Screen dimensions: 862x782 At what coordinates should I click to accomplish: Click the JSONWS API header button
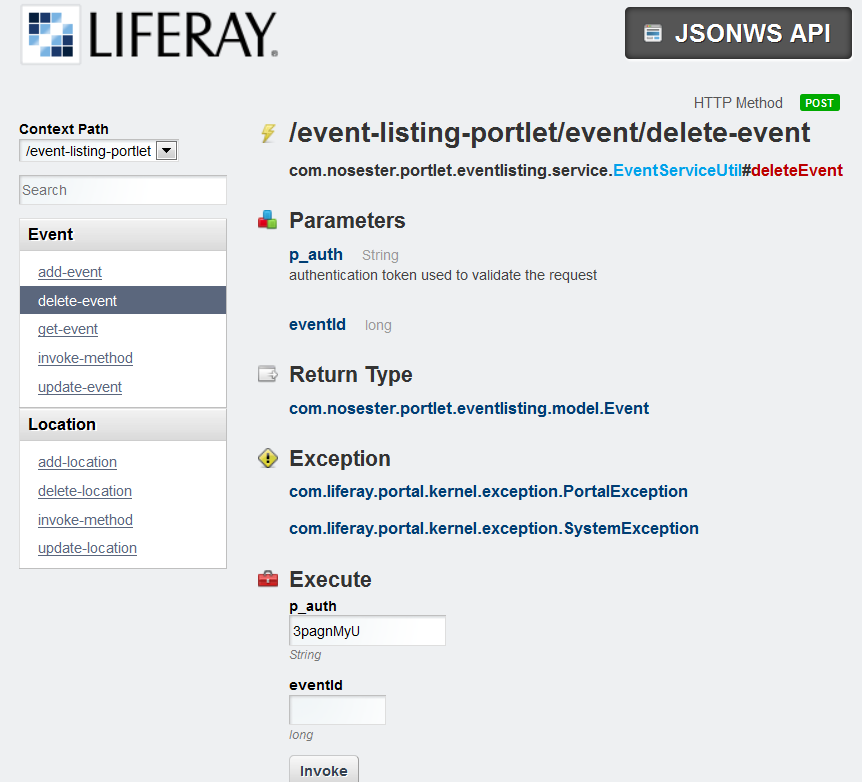[738, 33]
